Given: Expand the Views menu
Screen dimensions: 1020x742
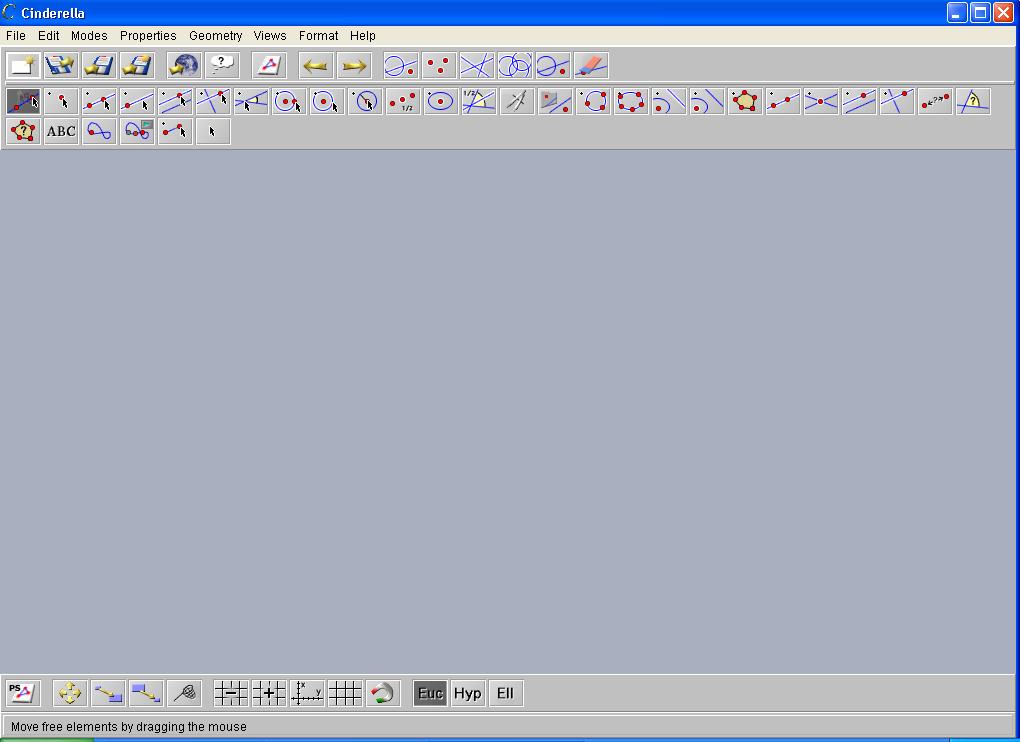Looking at the screenshot, I should click(x=270, y=35).
